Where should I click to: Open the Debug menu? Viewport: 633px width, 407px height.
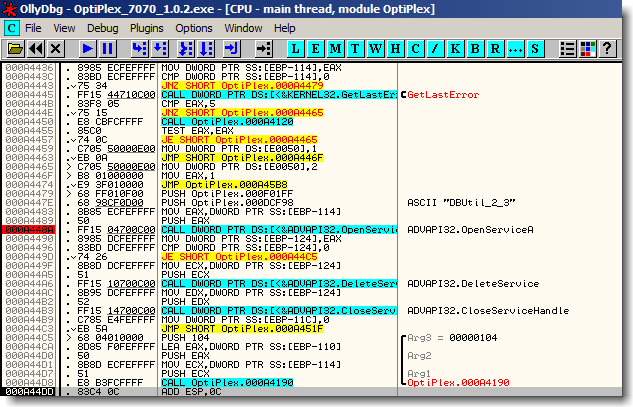[103, 28]
